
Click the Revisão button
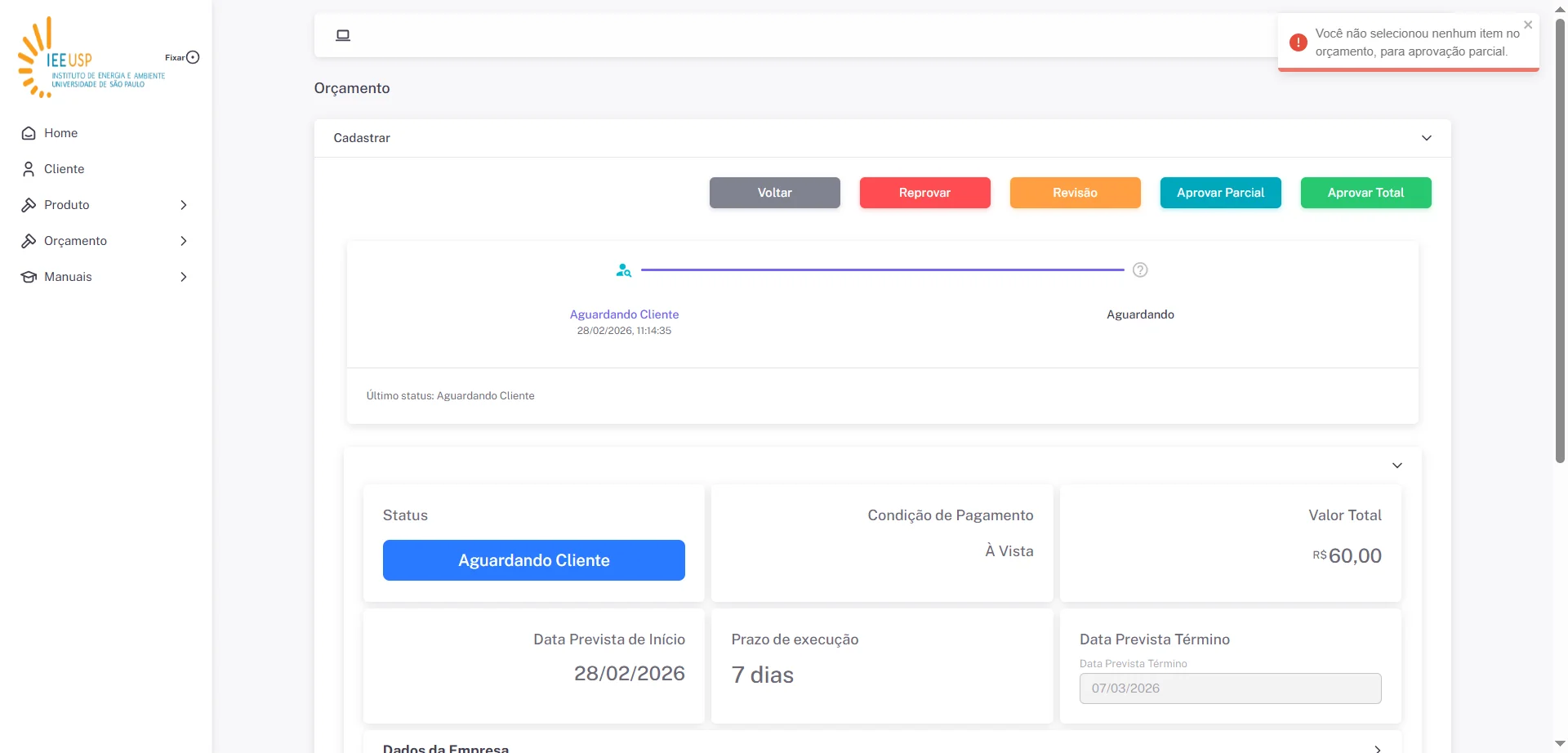pyautogui.click(x=1076, y=193)
